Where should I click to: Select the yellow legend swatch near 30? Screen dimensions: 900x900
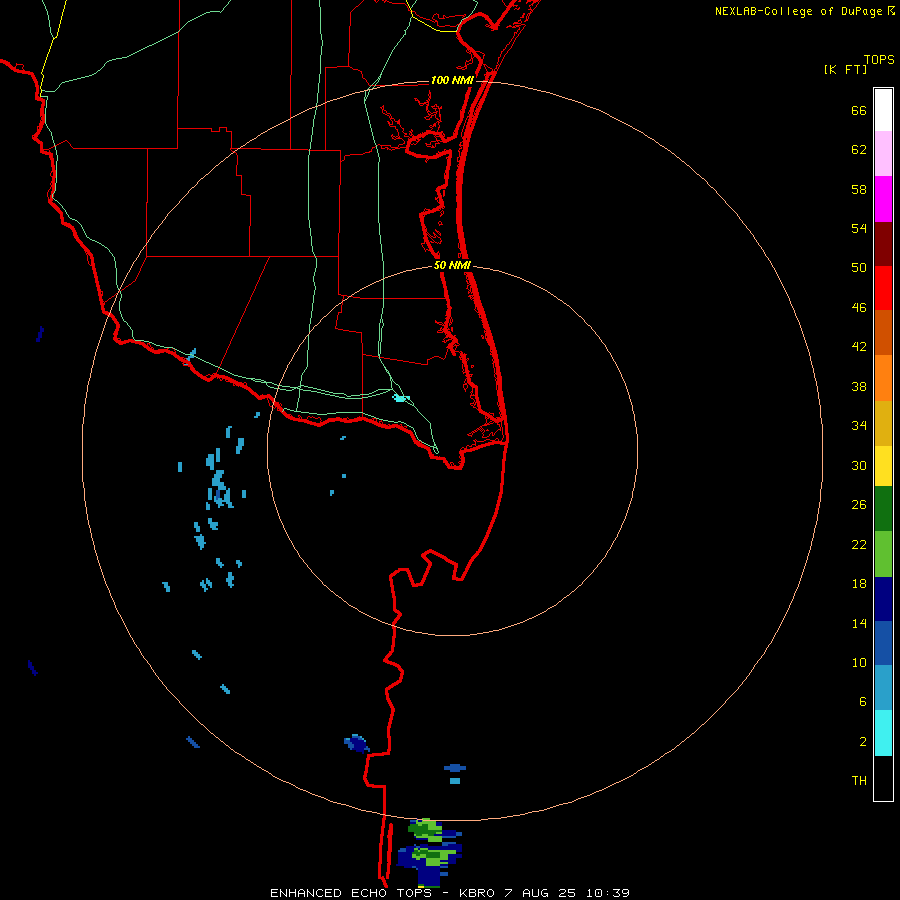click(883, 466)
